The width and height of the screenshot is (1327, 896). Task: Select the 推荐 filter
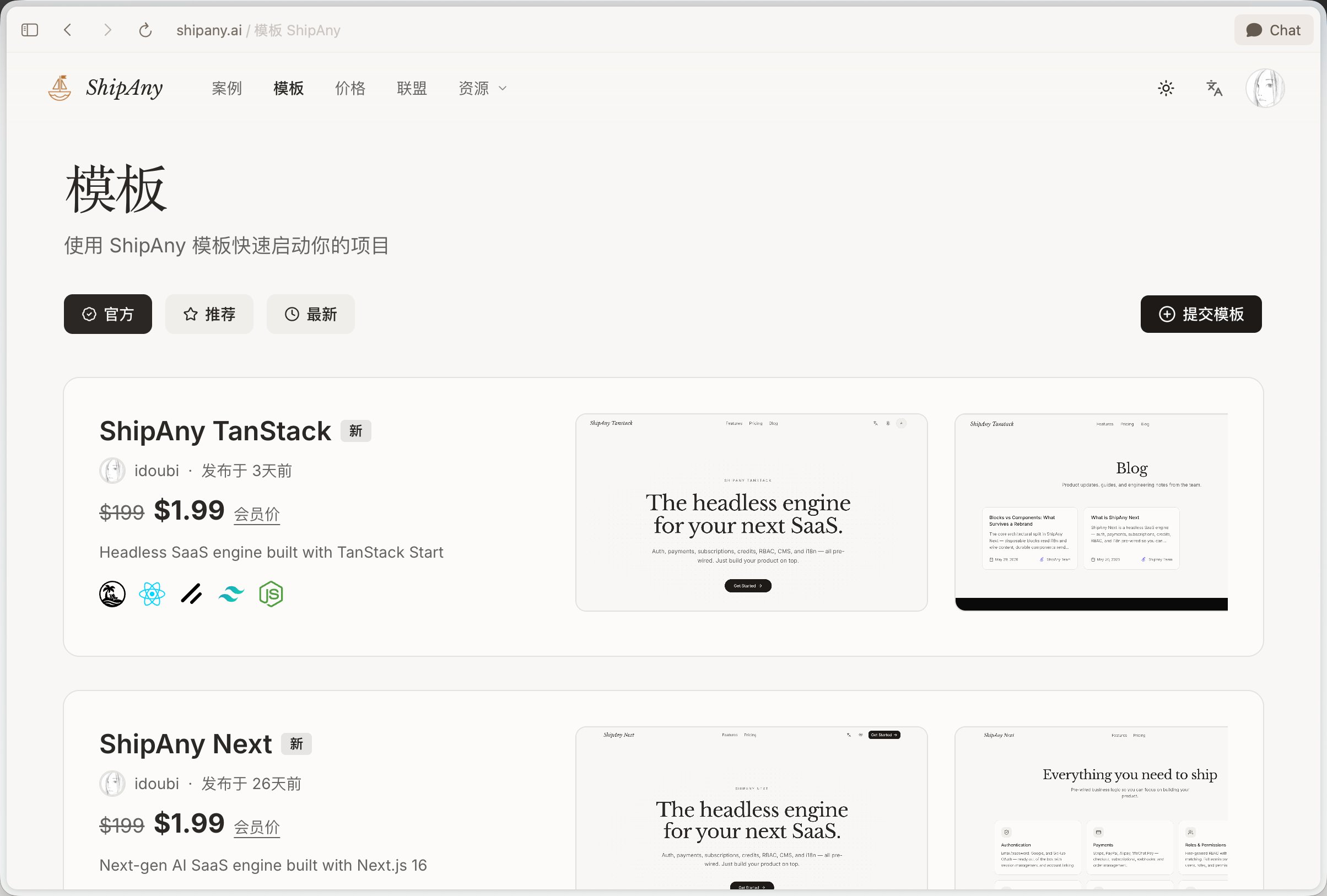(209, 314)
